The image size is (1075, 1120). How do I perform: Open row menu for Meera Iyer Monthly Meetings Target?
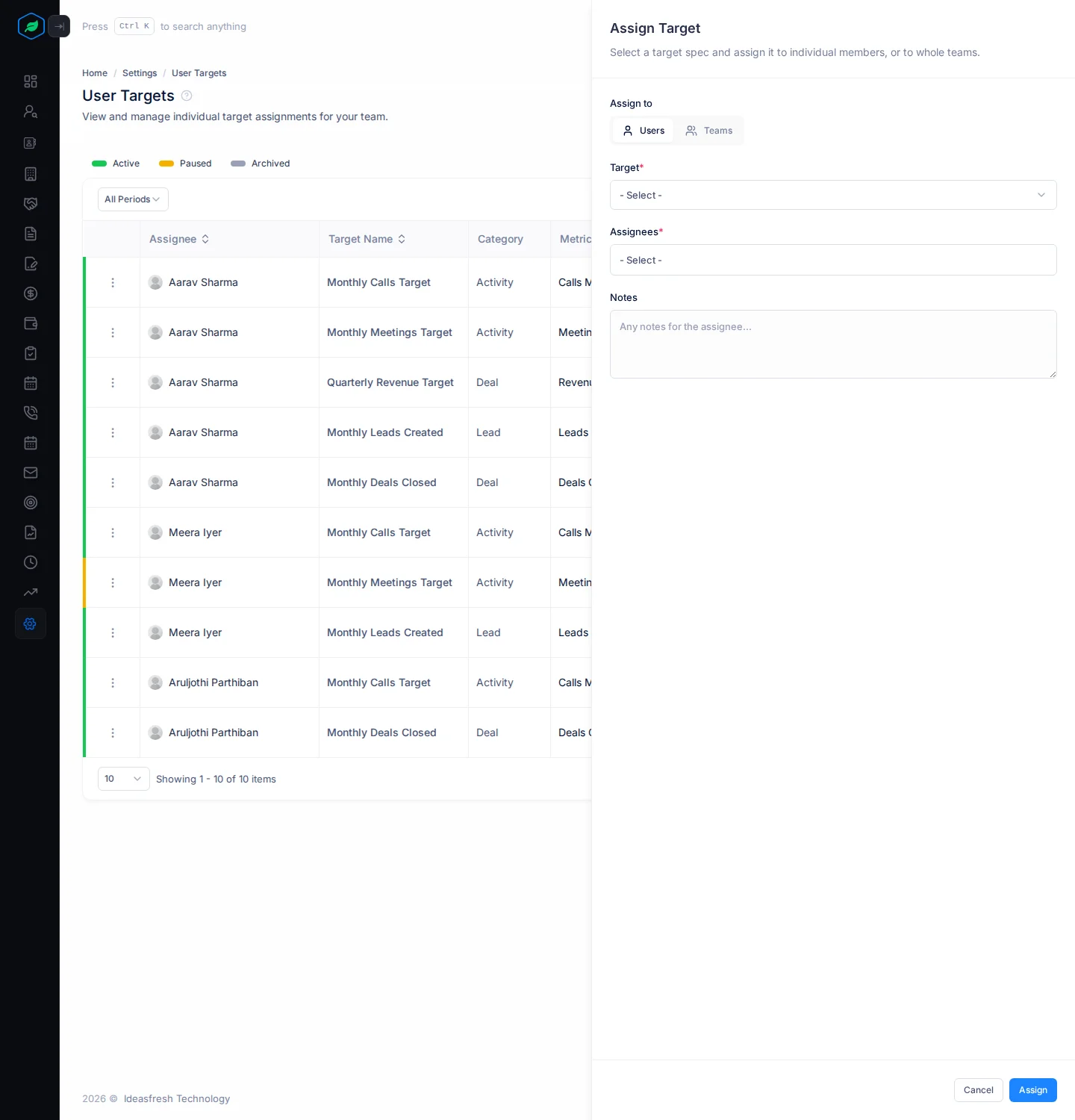coord(113,582)
